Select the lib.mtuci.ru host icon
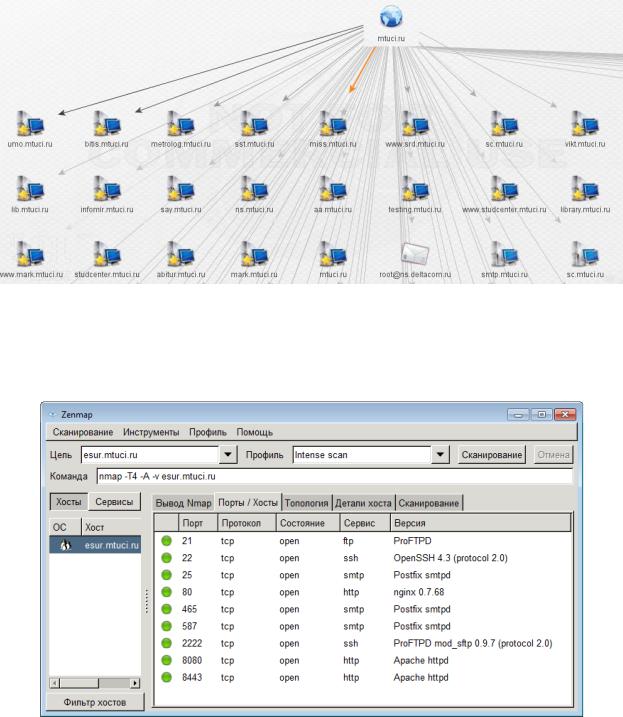This screenshot has width=623, height=717. [x=30, y=189]
